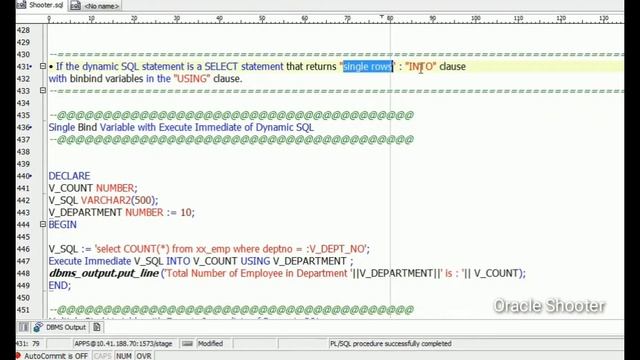Click line number 428 in the gutter
640x360 pixels.
24,30
